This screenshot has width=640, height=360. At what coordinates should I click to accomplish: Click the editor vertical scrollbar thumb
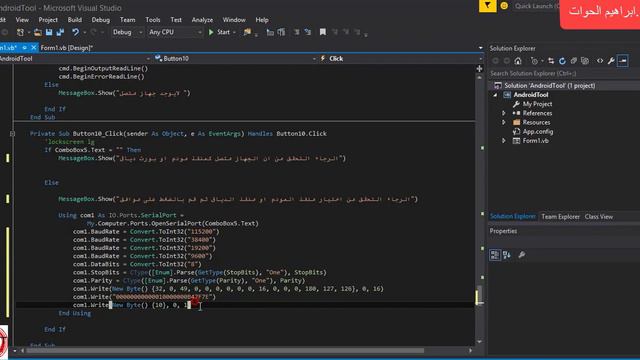(x=480, y=295)
